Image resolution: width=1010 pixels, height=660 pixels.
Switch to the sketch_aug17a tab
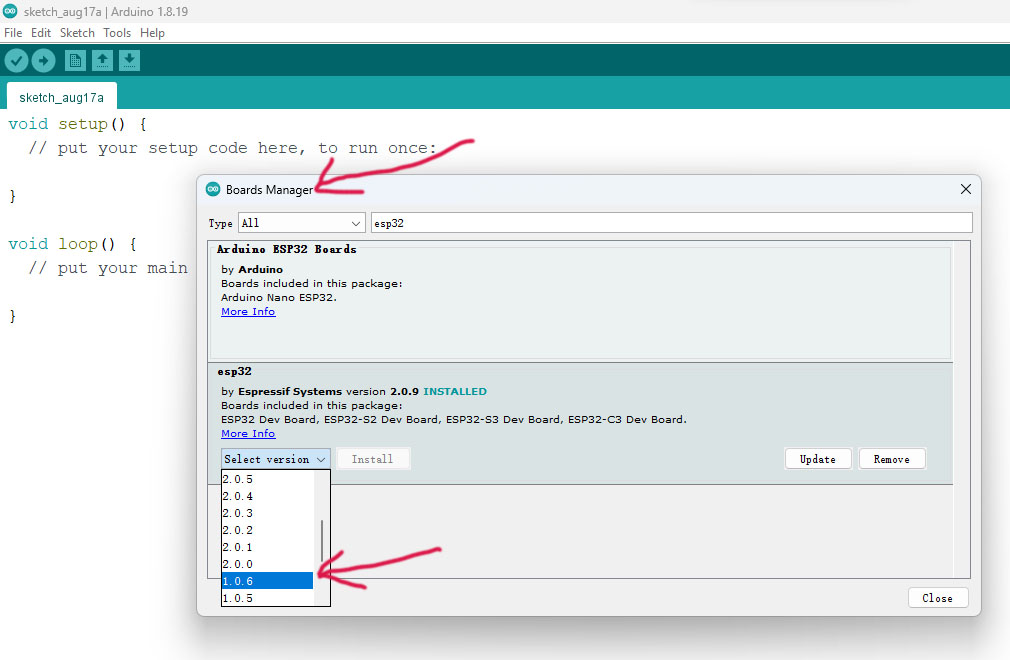pos(61,97)
